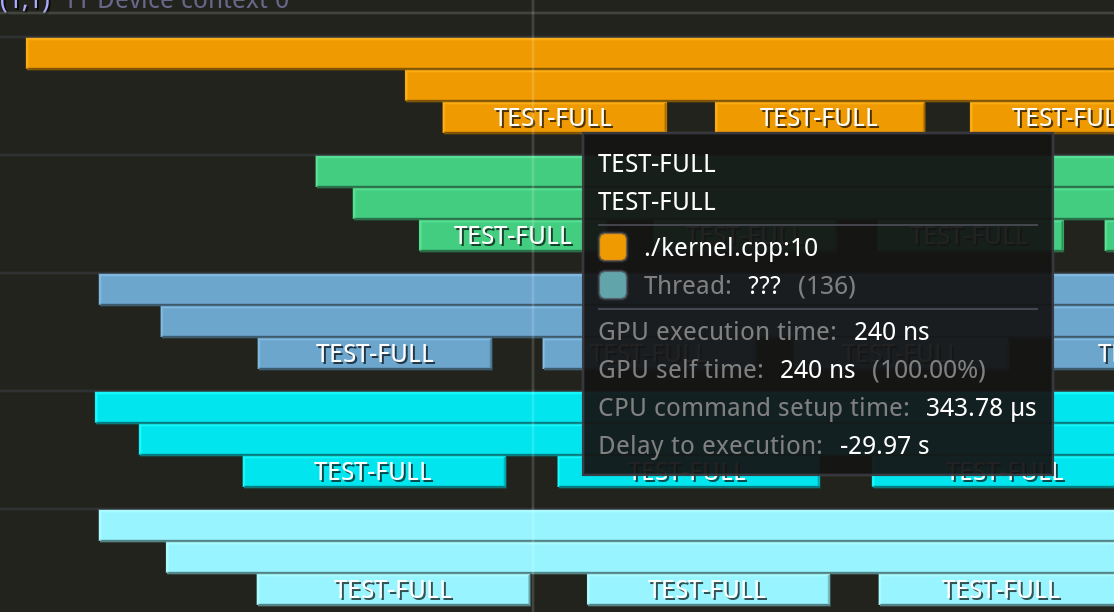
Task: Select the middle pale cyan TEST-FULL zone
Action: (708, 590)
